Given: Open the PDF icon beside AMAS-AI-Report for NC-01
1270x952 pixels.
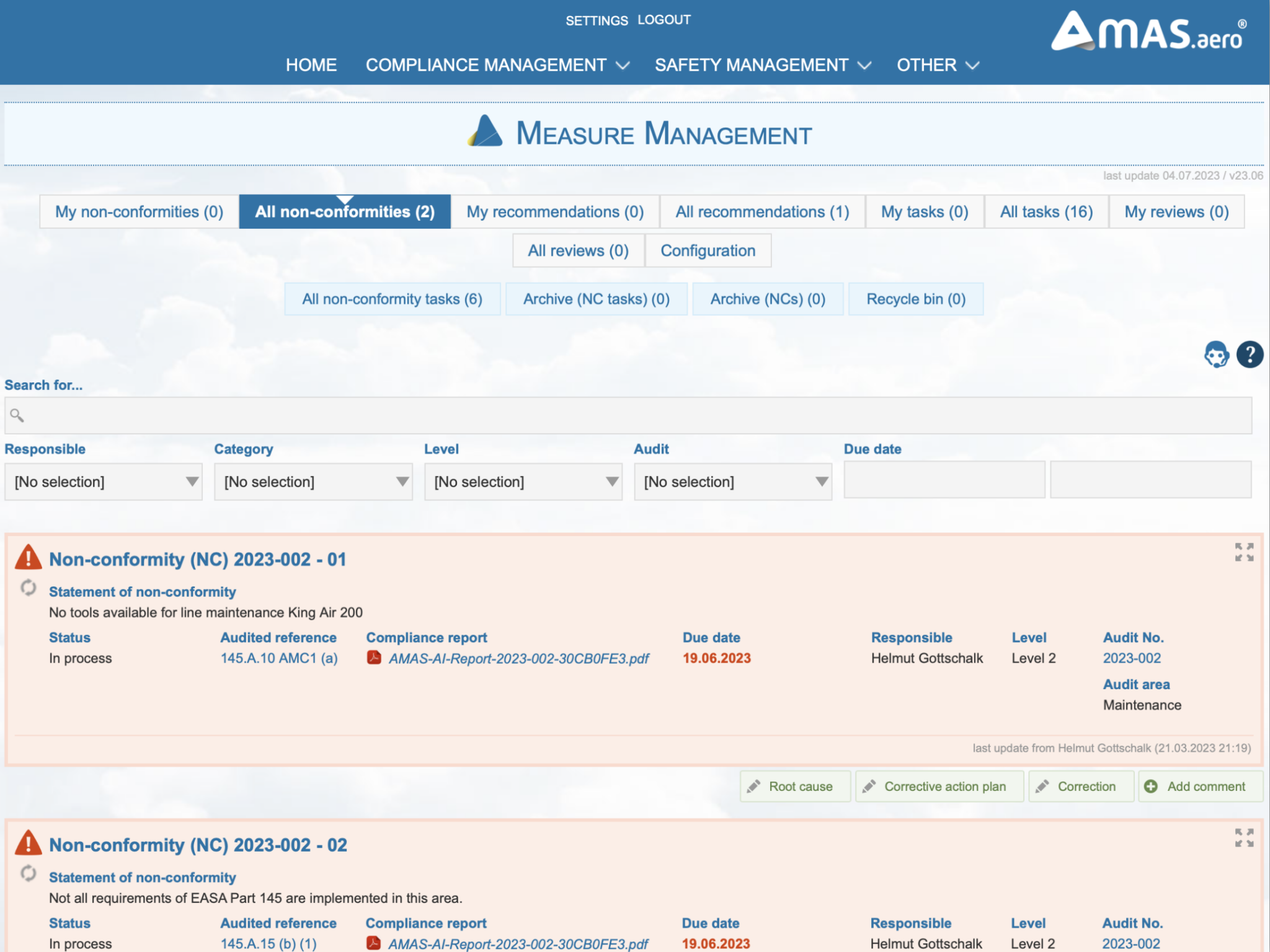Looking at the screenshot, I should pyautogui.click(x=375, y=658).
